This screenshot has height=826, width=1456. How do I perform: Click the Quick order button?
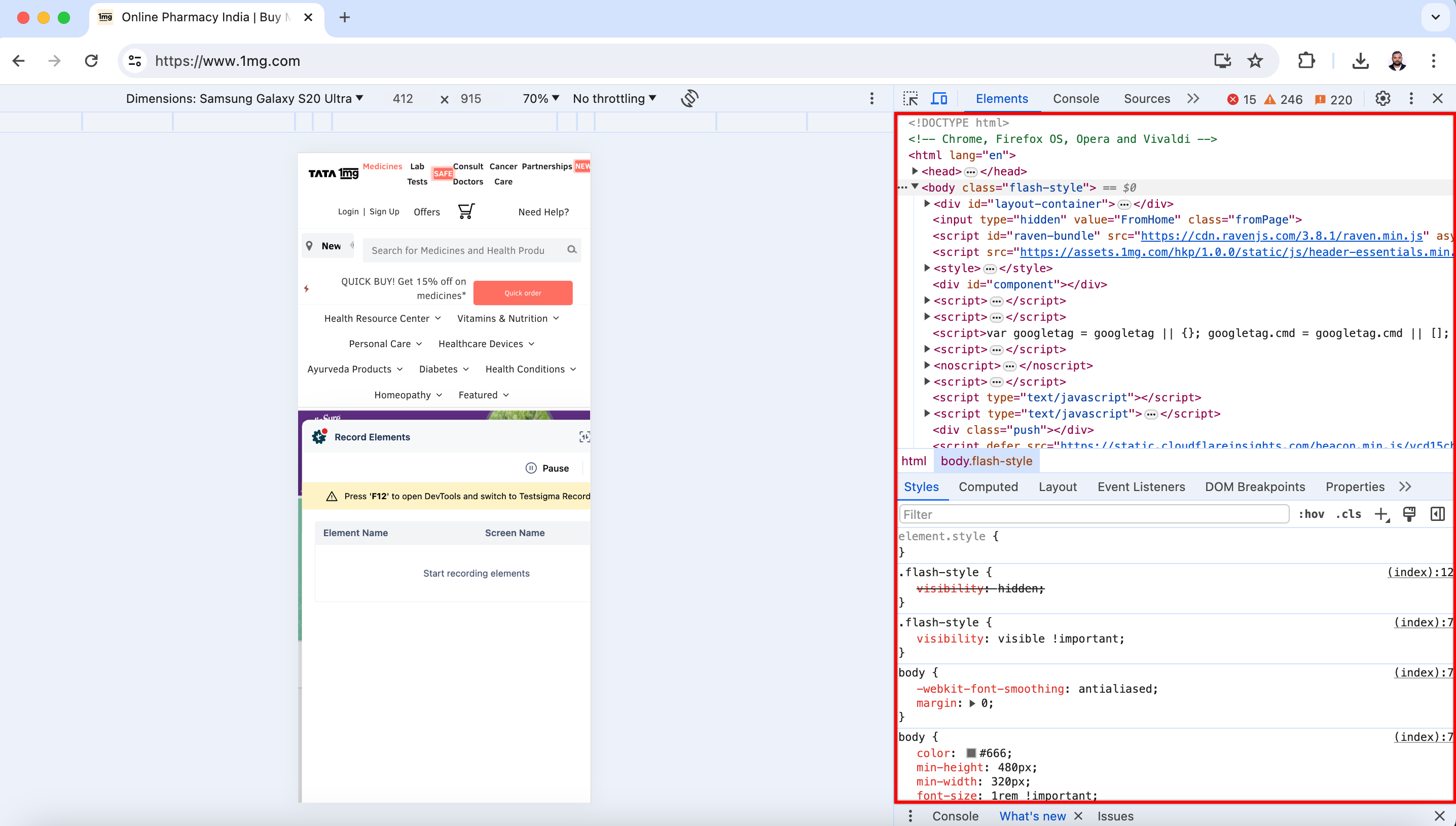[523, 293]
